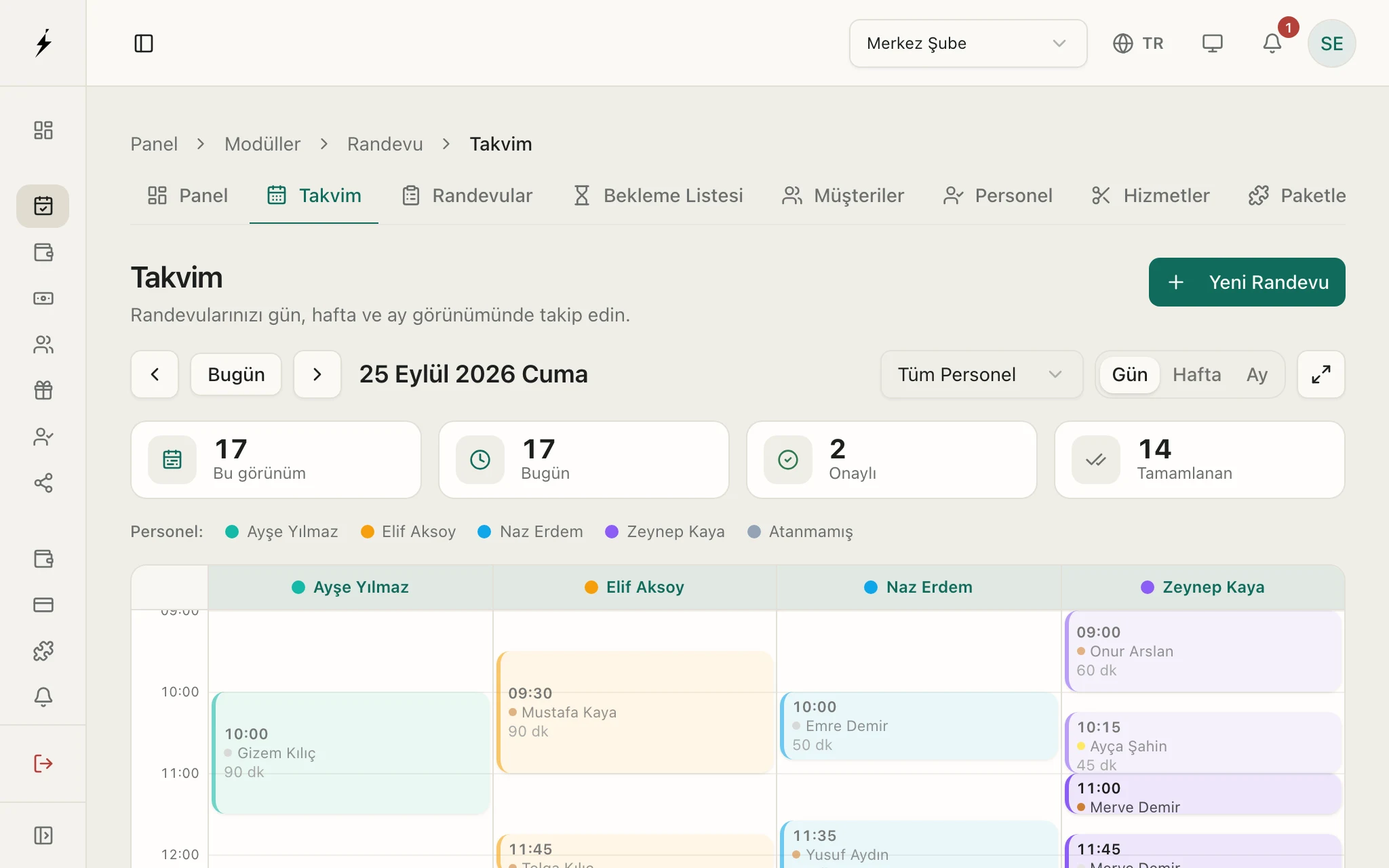Open the puzzle piece modules icon in sidebar
The height and width of the screenshot is (868, 1389).
click(x=43, y=651)
